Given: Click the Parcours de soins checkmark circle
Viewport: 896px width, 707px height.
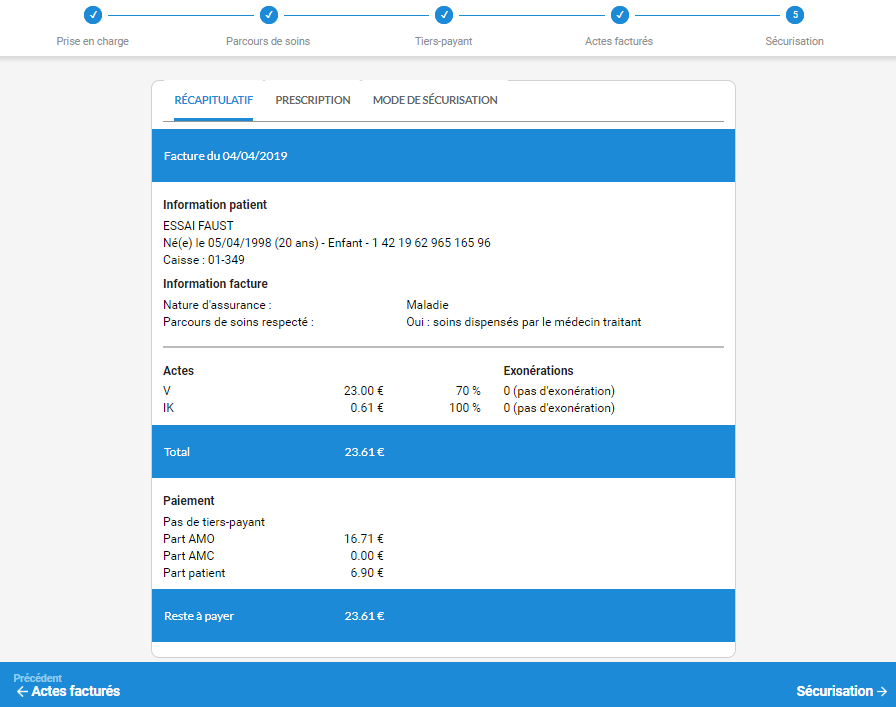Looking at the screenshot, I should point(268,15).
